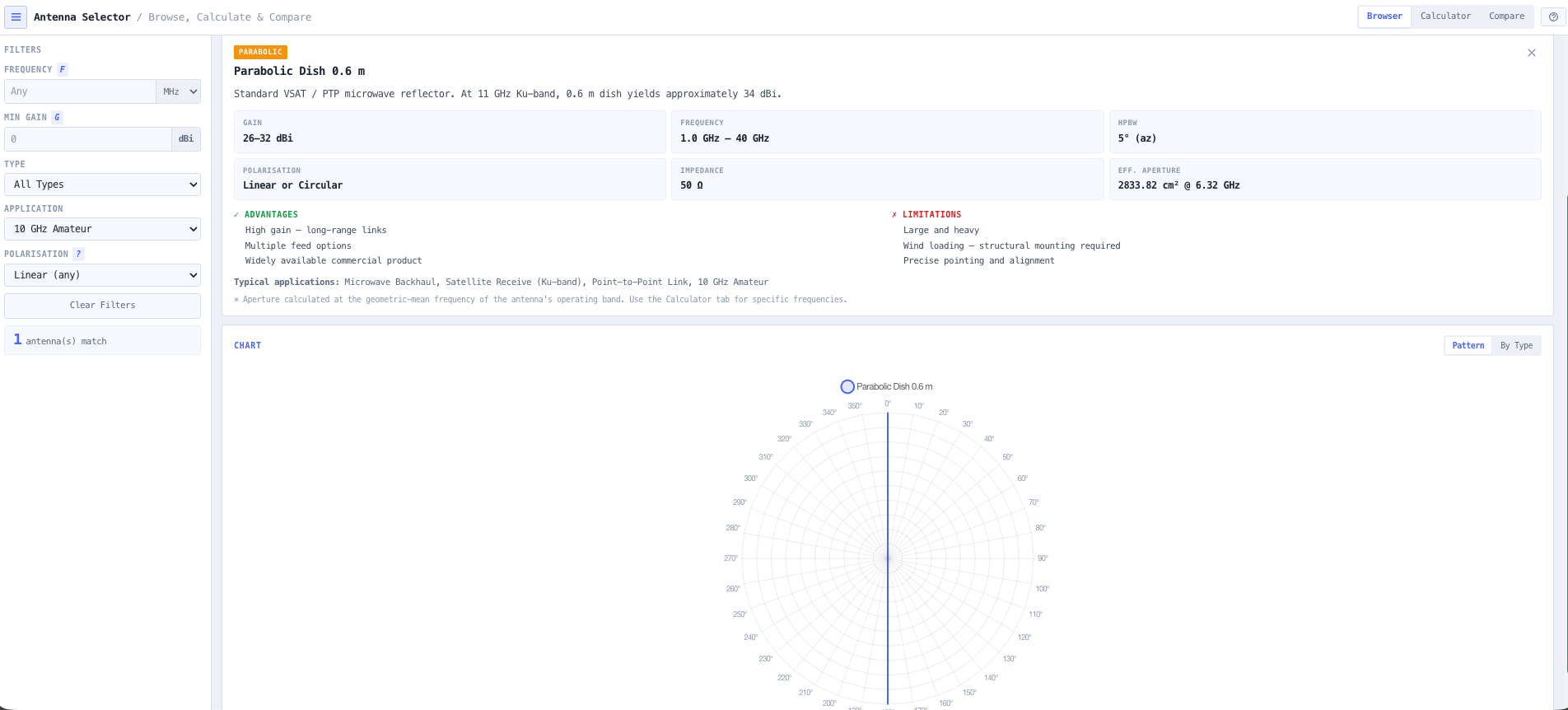Click the Eff. Aperture 2833.82 cm² card
The height and width of the screenshot is (710, 1568).
1325,179
